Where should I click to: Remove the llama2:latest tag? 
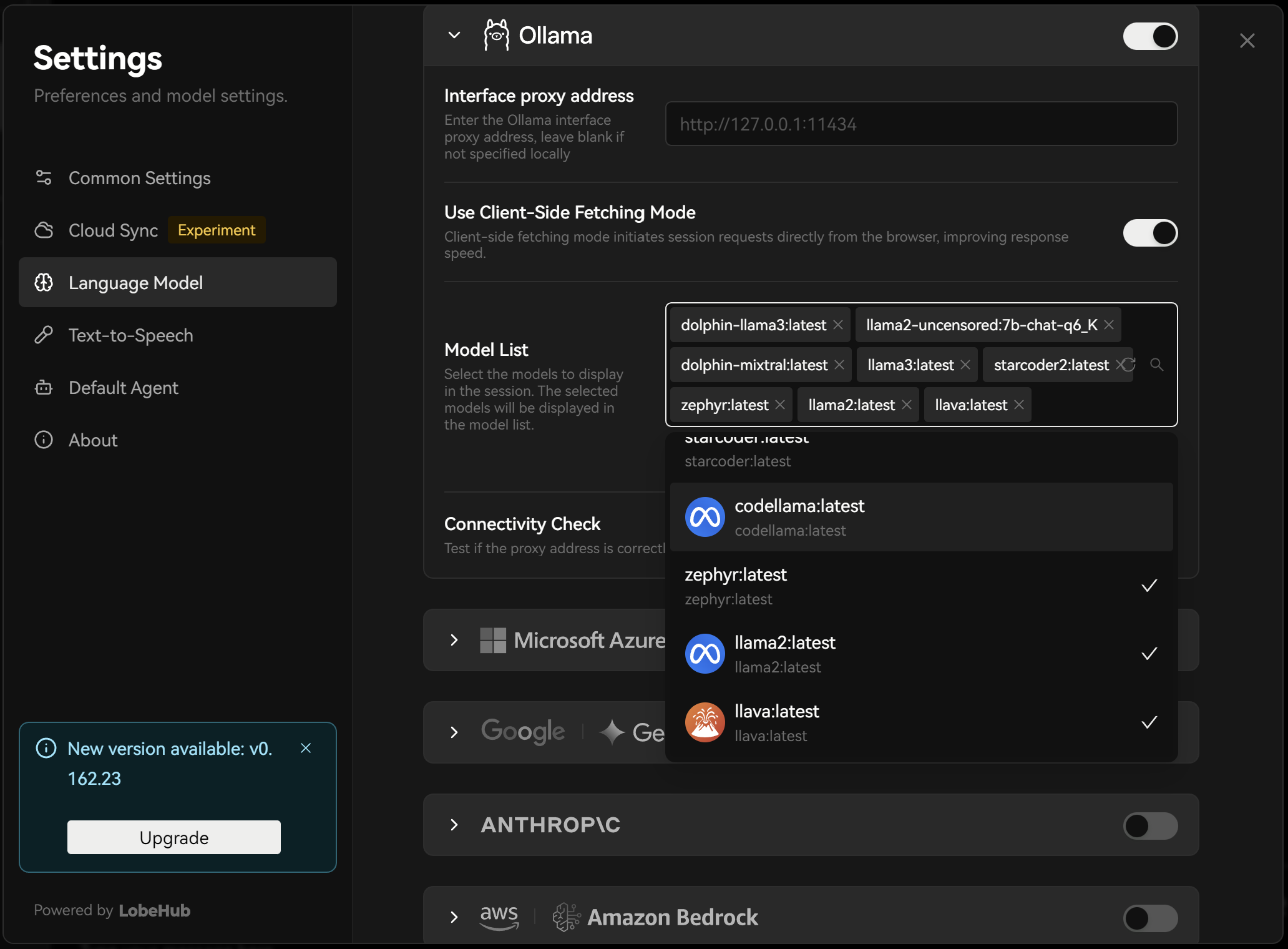point(907,405)
